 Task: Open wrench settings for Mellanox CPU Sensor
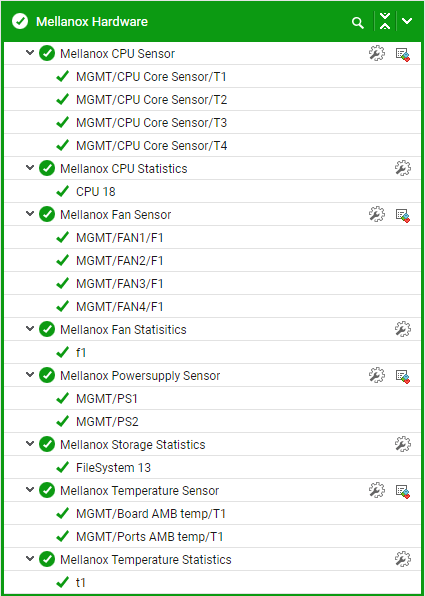point(377,53)
